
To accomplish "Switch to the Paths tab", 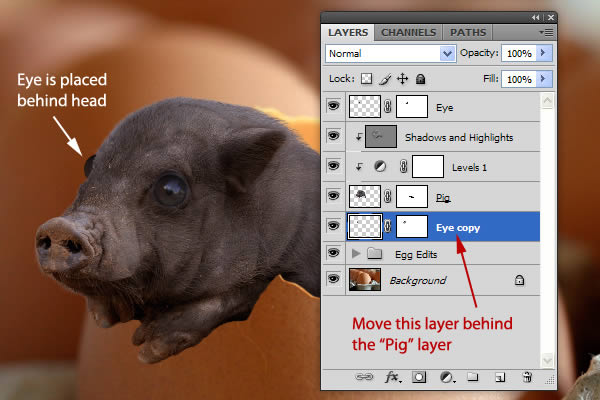I will point(468,33).
